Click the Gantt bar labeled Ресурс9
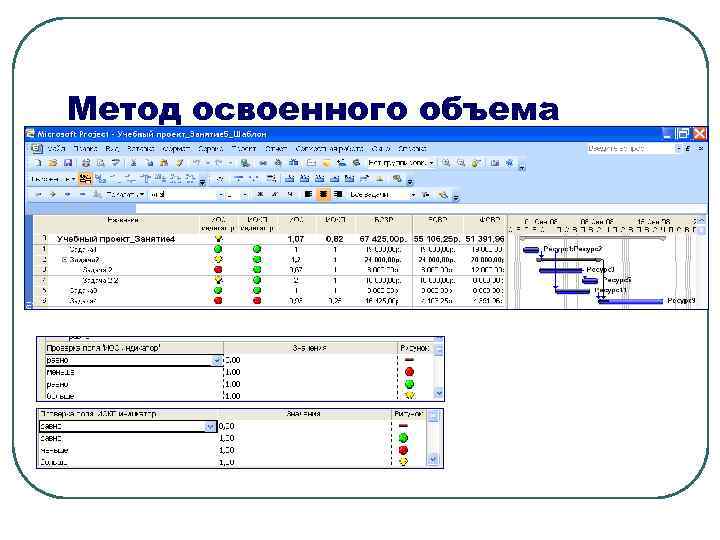 (631, 301)
